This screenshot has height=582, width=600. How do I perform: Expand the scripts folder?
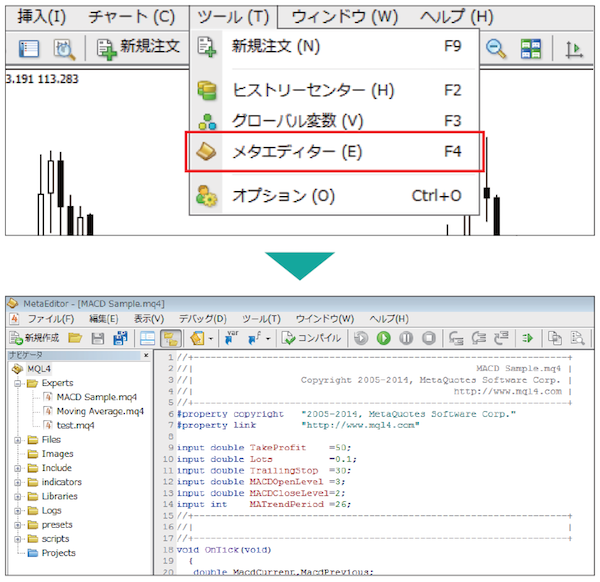coord(18,539)
